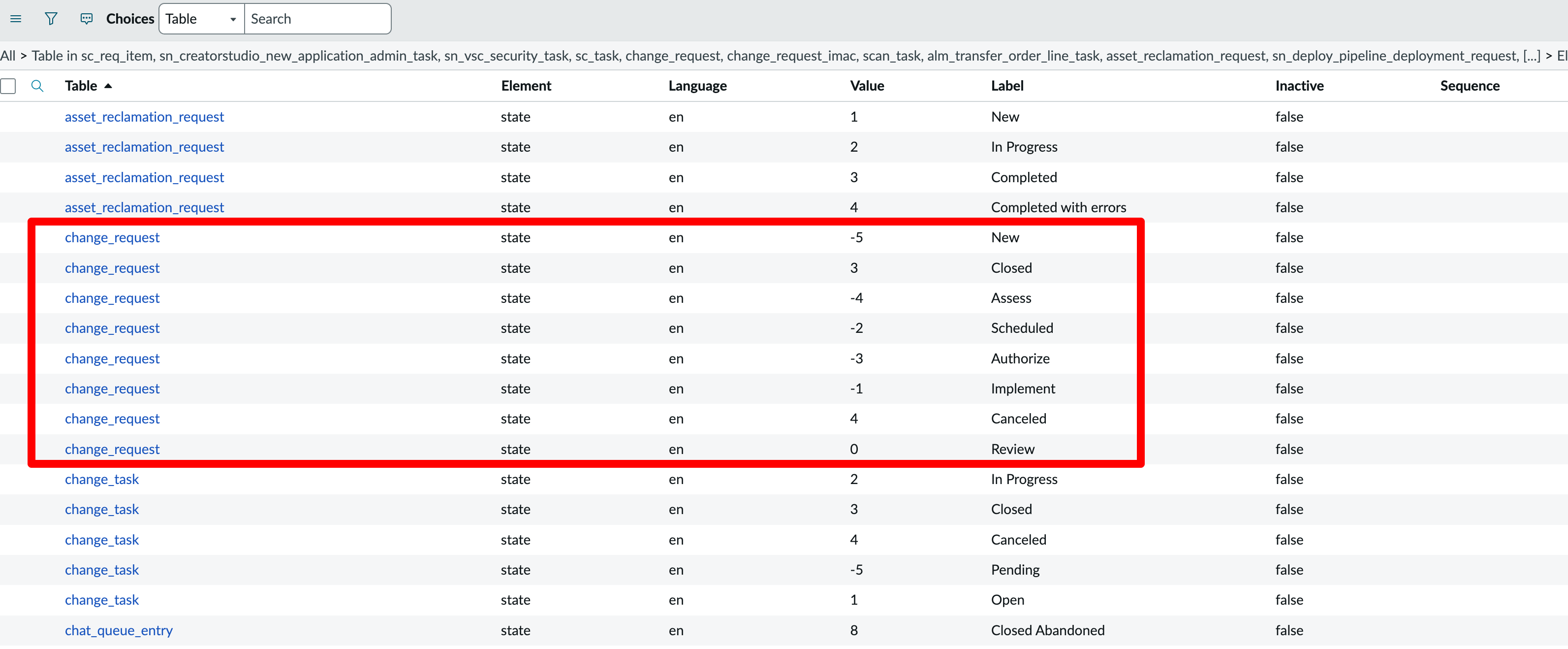Toggle the select-all rows checkbox
This screenshot has width=1568, height=649.
[8, 86]
